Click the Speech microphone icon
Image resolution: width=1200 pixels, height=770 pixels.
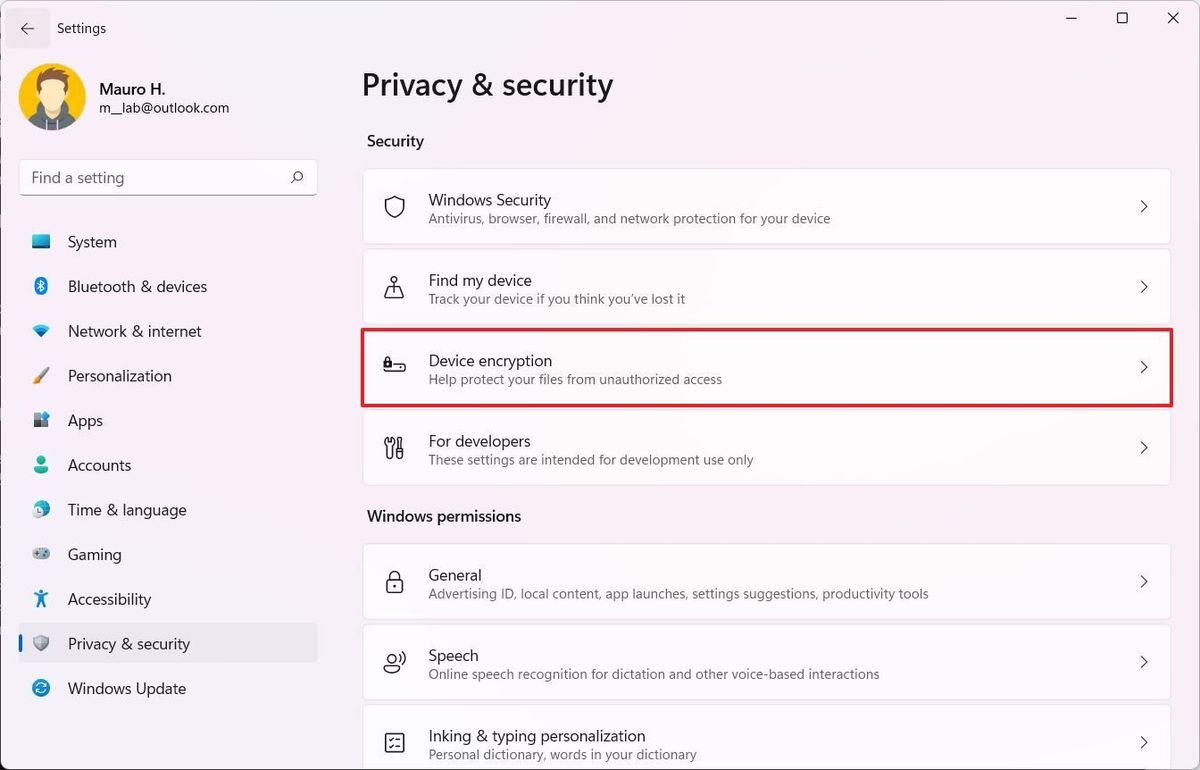[394, 662]
